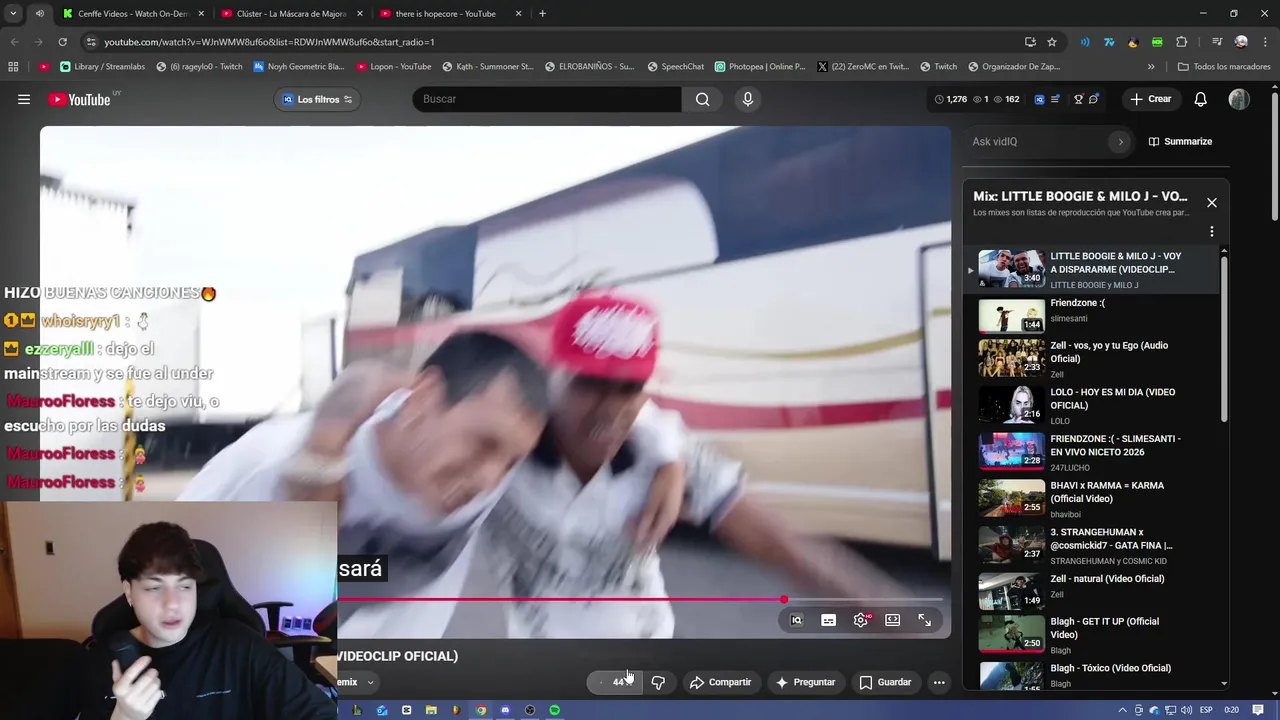1280x720 pixels.
Task: Install app icon in address bar
Action: tap(1030, 42)
